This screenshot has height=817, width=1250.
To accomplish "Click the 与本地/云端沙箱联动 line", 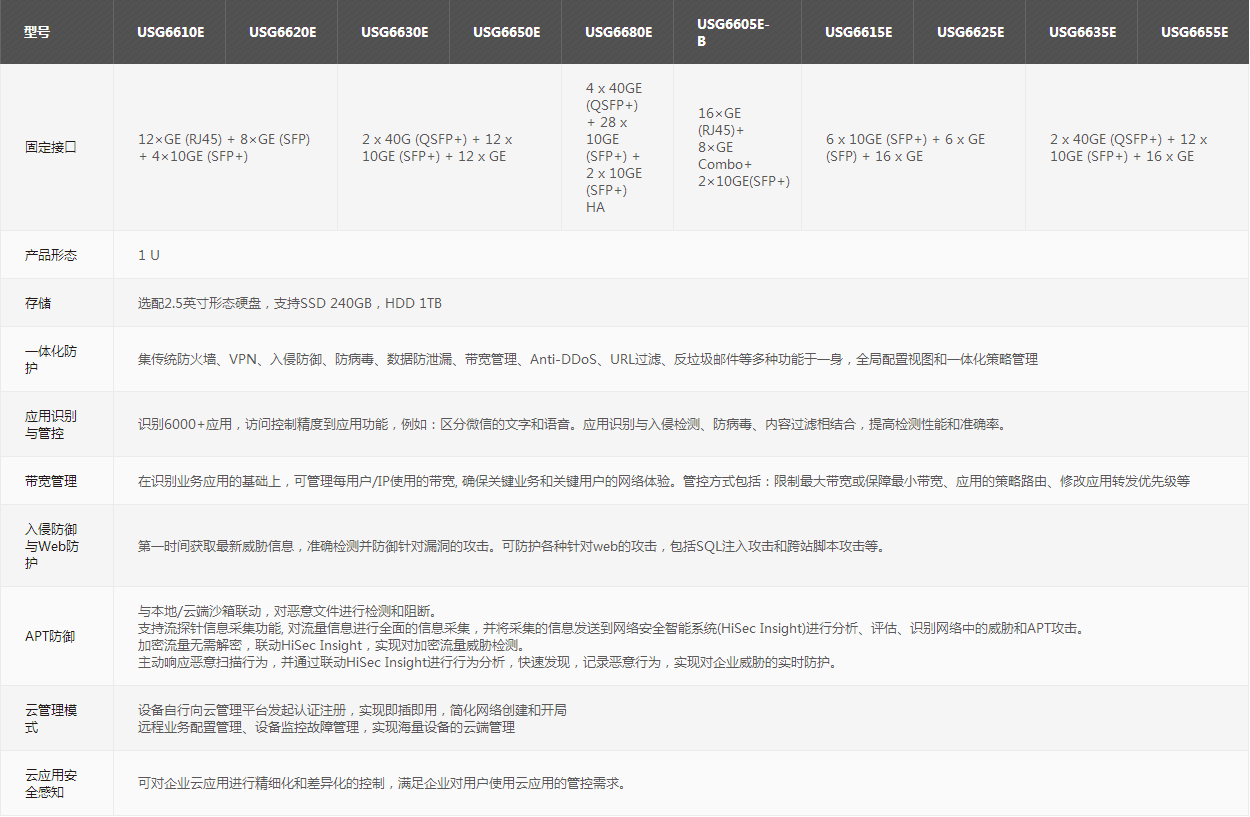I will click(x=287, y=611).
